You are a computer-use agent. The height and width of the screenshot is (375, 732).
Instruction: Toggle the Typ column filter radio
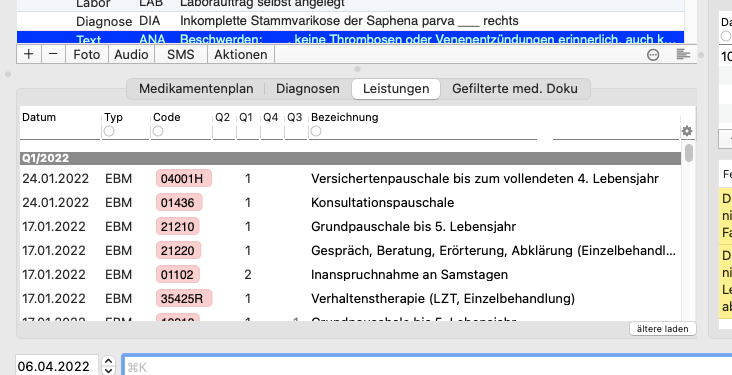[x=109, y=131]
